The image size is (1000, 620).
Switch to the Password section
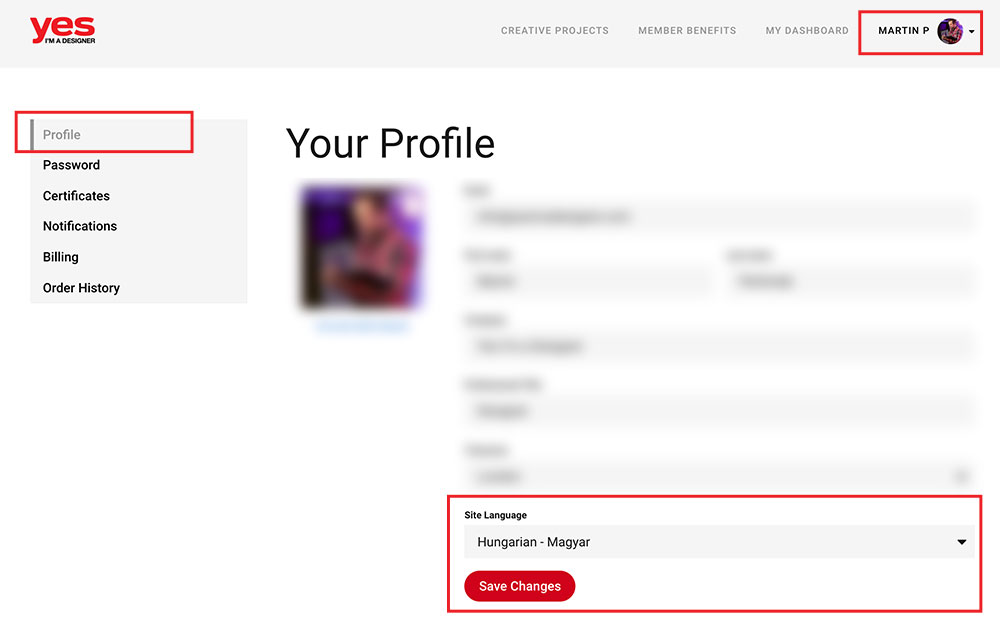[71, 165]
